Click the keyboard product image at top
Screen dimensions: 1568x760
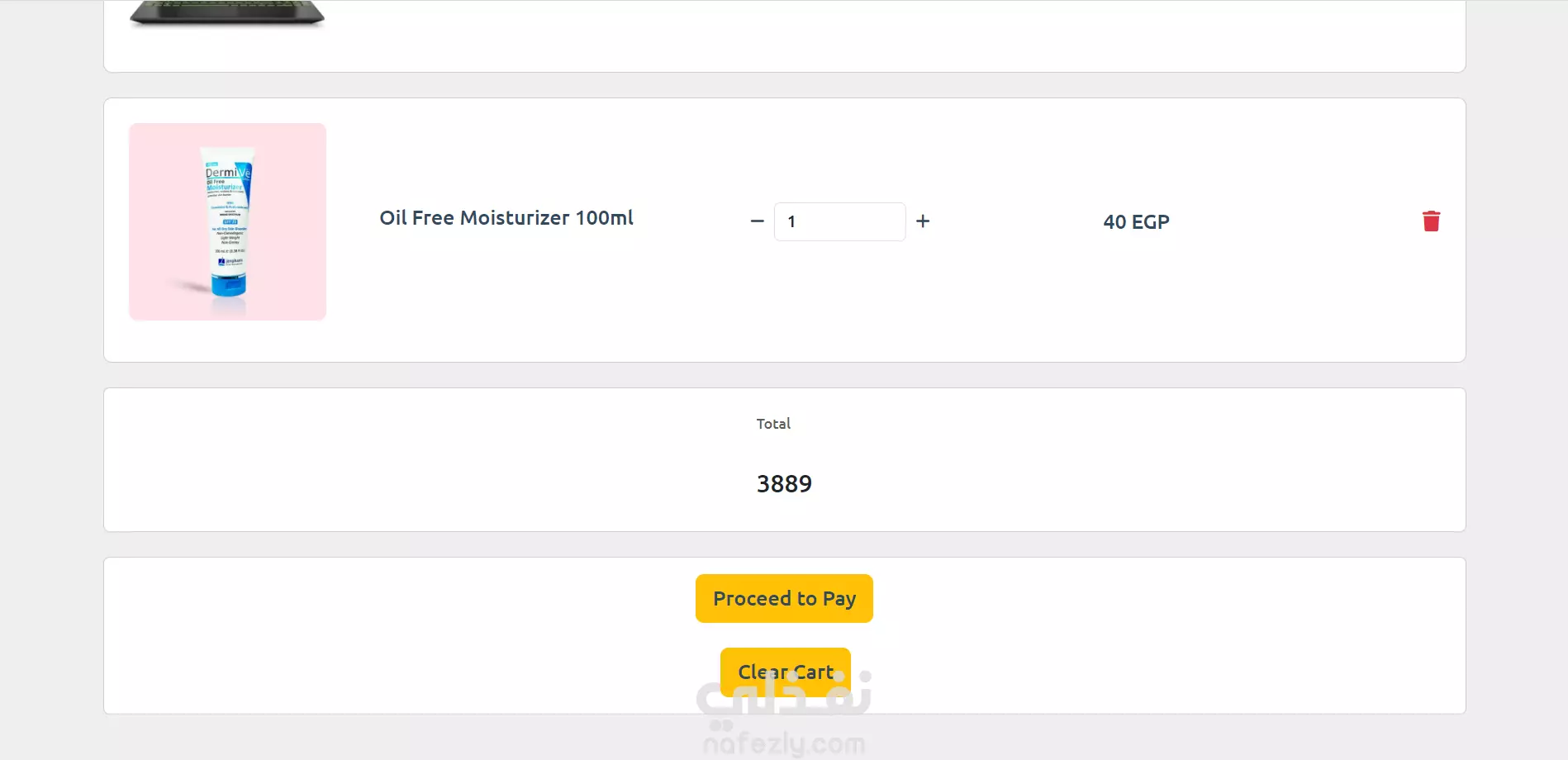[x=227, y=12]
